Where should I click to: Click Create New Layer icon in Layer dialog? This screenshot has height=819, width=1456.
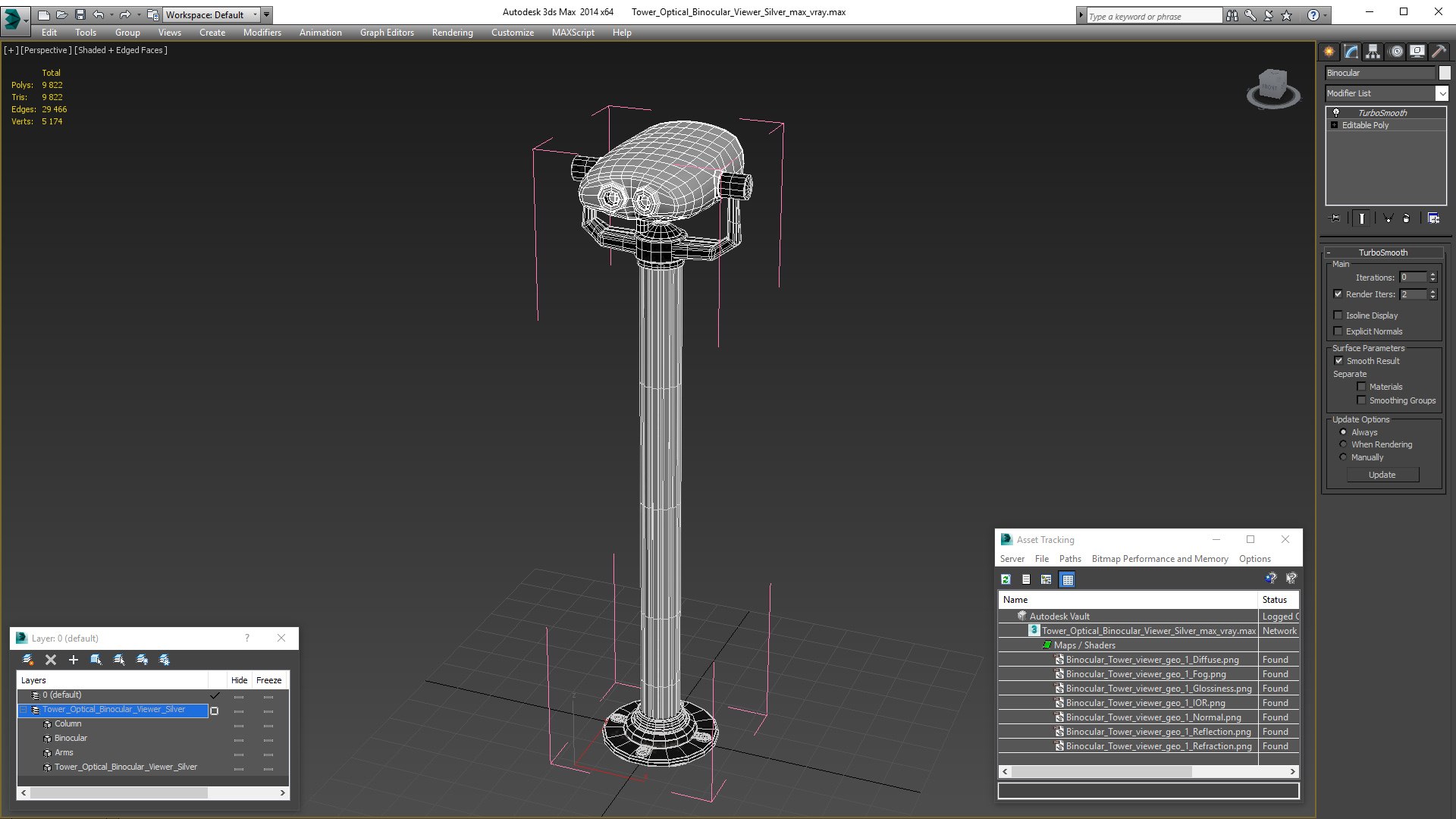click(28, 660)
